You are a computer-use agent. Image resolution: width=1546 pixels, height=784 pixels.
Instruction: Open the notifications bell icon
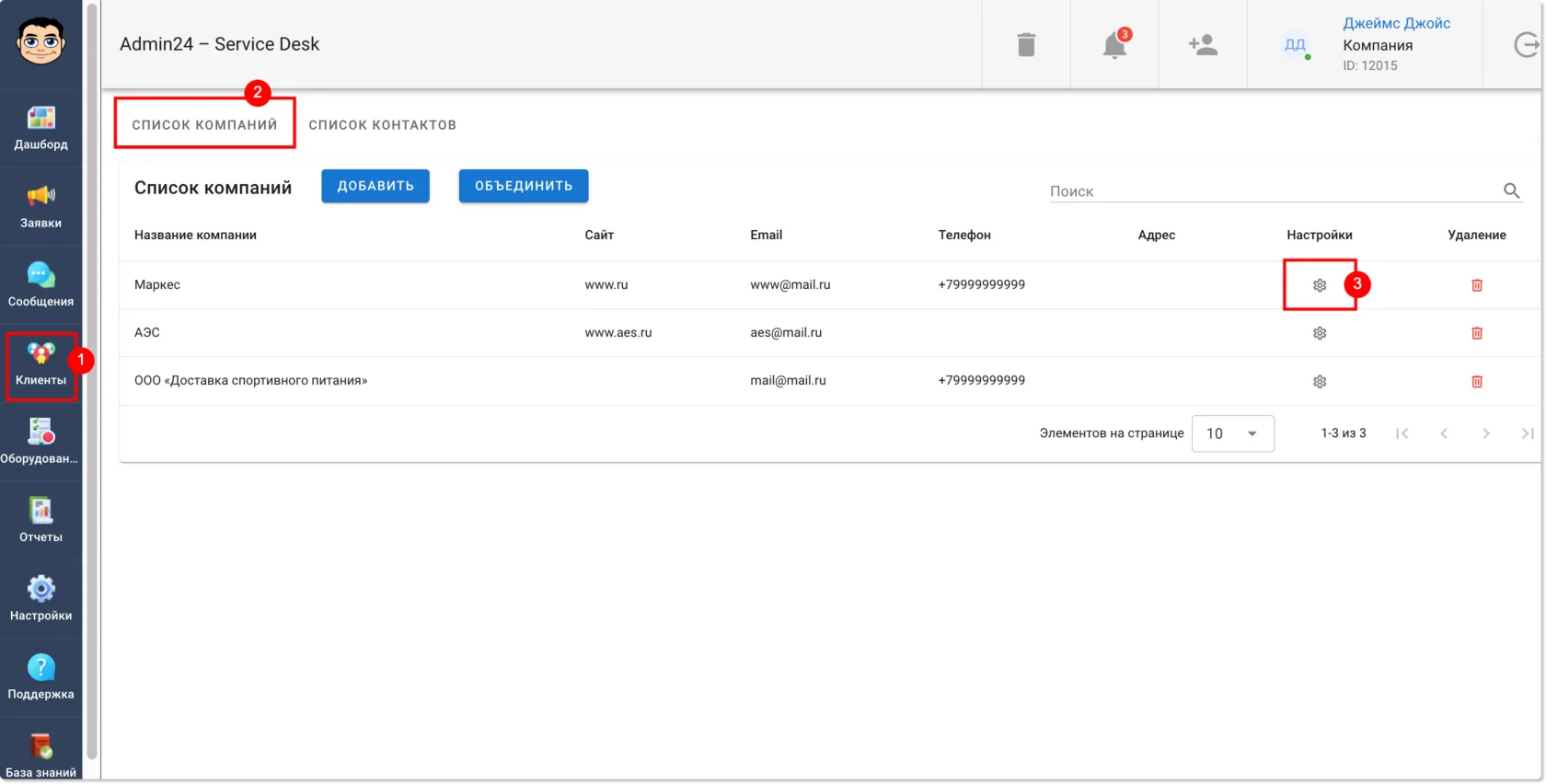pos(1115,44)
